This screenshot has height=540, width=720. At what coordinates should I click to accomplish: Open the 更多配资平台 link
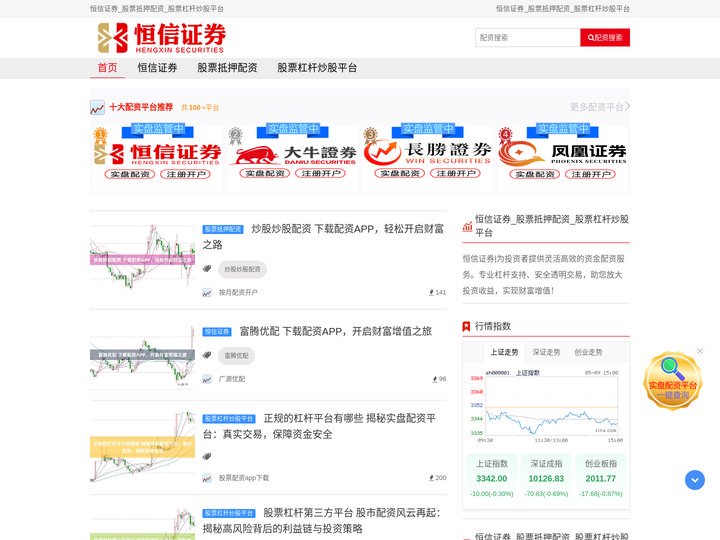tap(600, 107)
